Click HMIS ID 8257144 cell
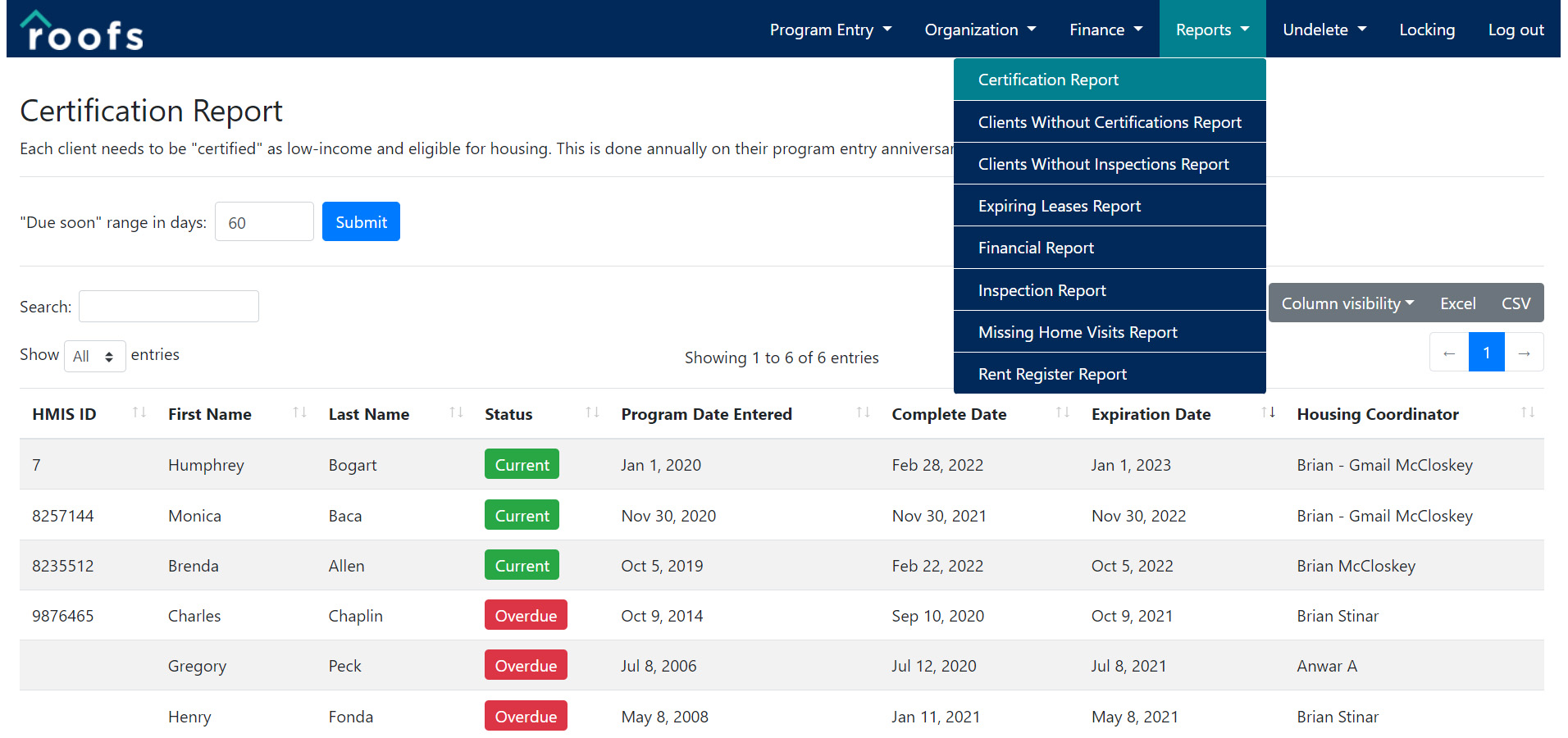 click(63, 516)
